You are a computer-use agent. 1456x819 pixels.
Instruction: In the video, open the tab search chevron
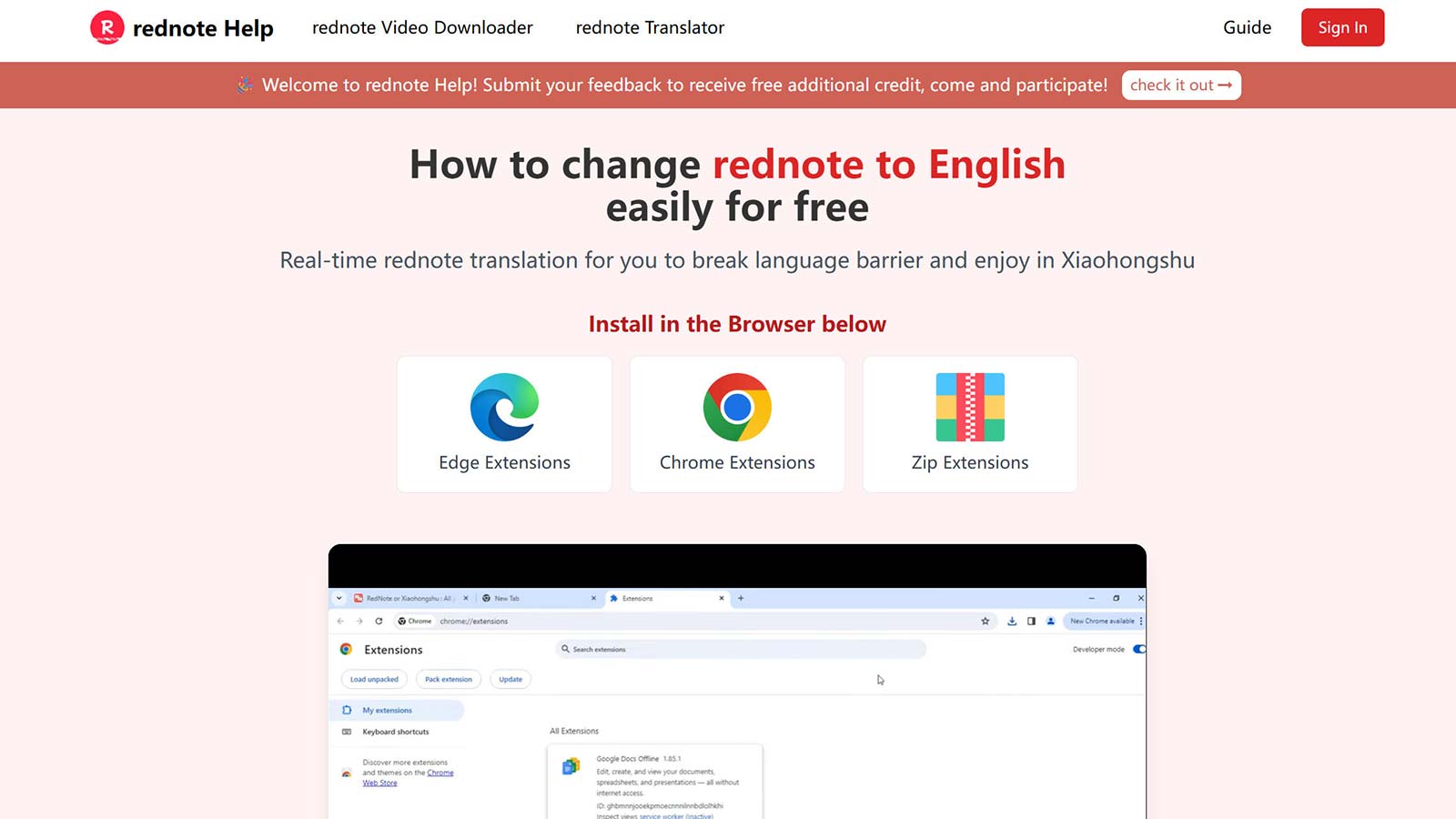[339, 598]
